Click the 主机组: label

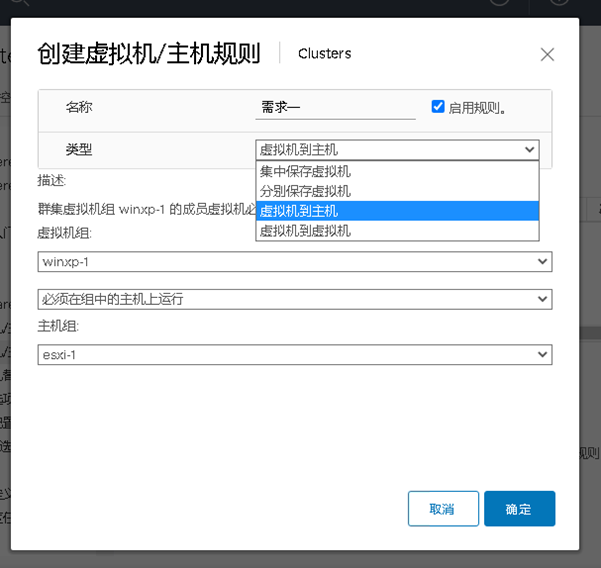pos(58,326)
